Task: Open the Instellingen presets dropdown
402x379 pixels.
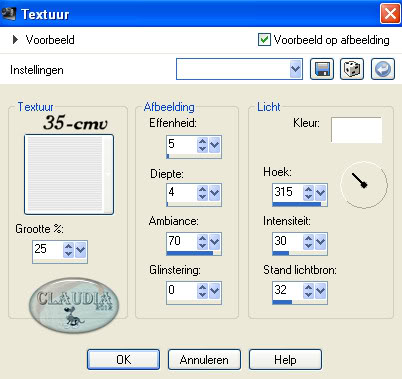Action: tap(295, 69)
